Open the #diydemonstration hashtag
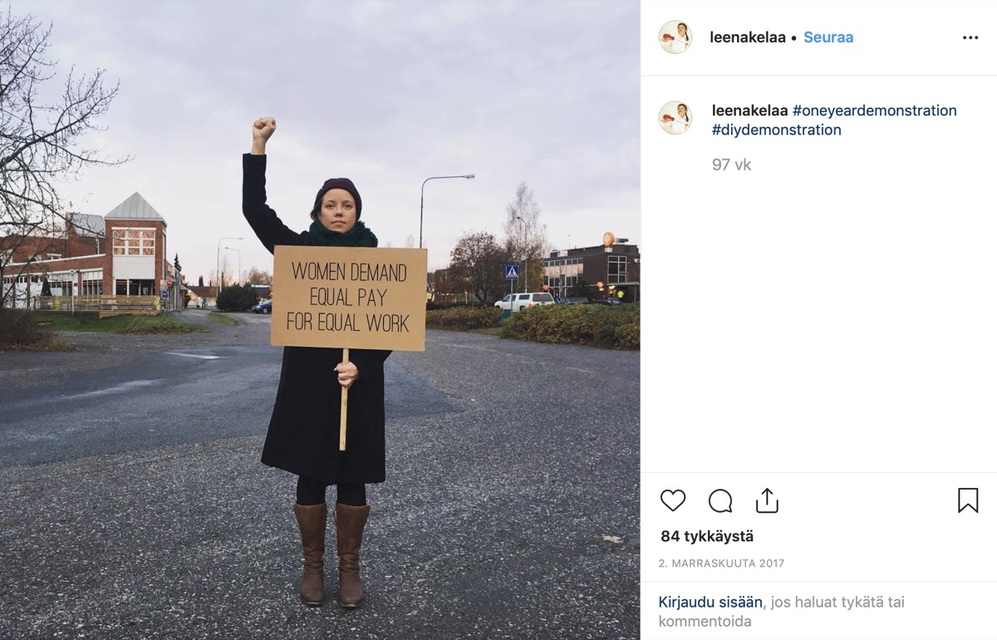Image resolution: width=997 pixels, height=640 pixels. [776, 130]
